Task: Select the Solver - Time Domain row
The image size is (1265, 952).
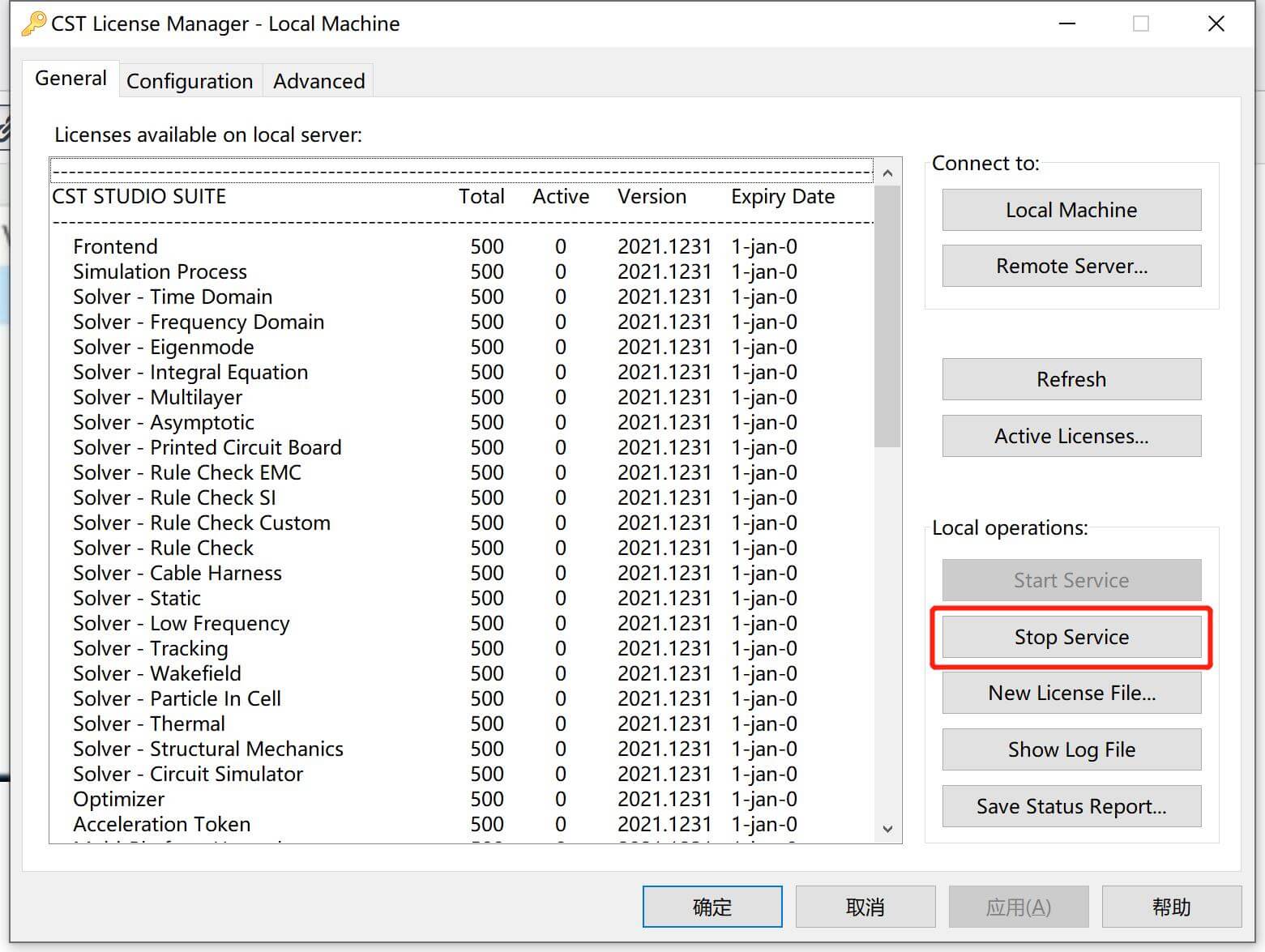Action: pos(173,297)
